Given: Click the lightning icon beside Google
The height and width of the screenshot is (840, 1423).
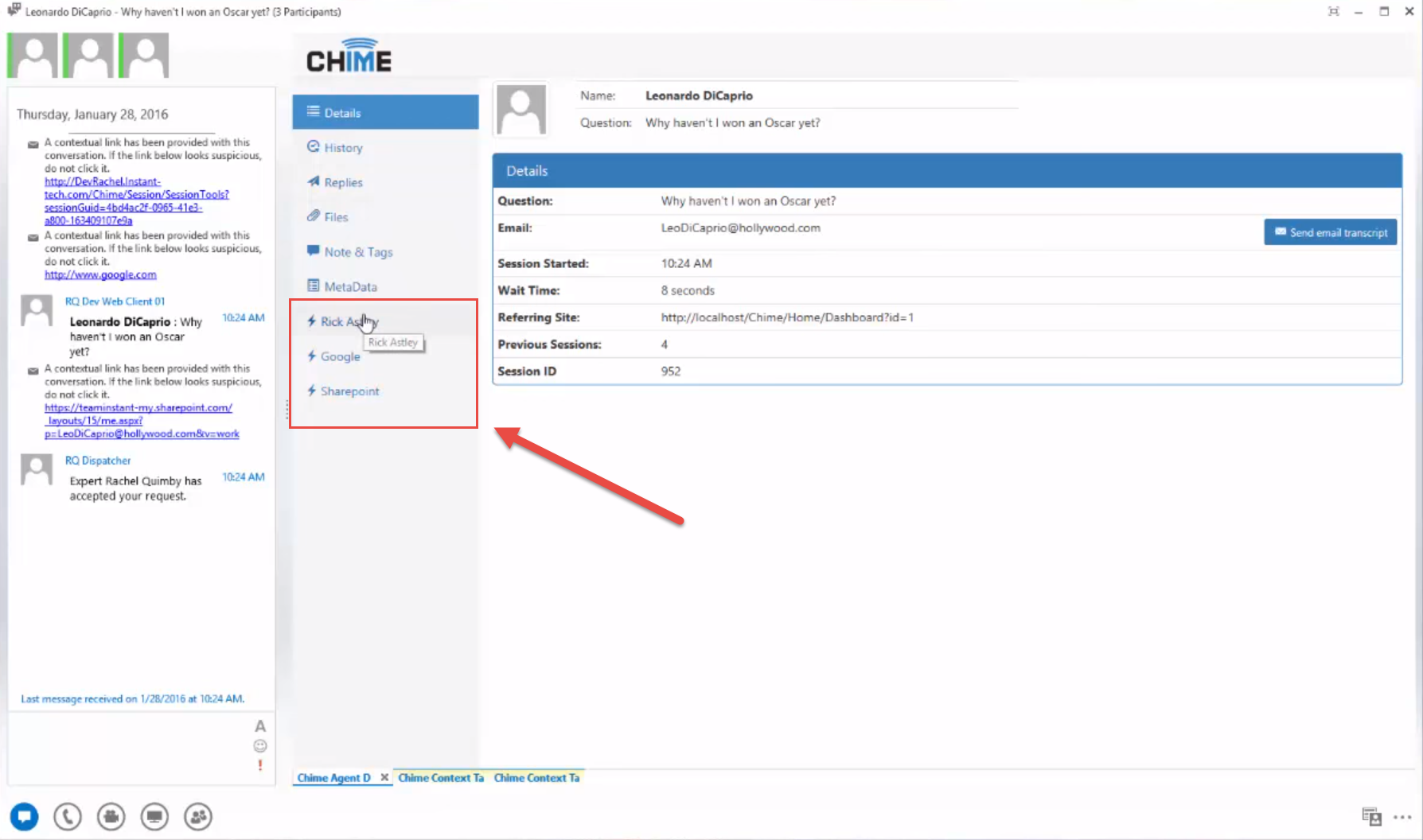Looking at the screenshot, I should coord(312,356).
